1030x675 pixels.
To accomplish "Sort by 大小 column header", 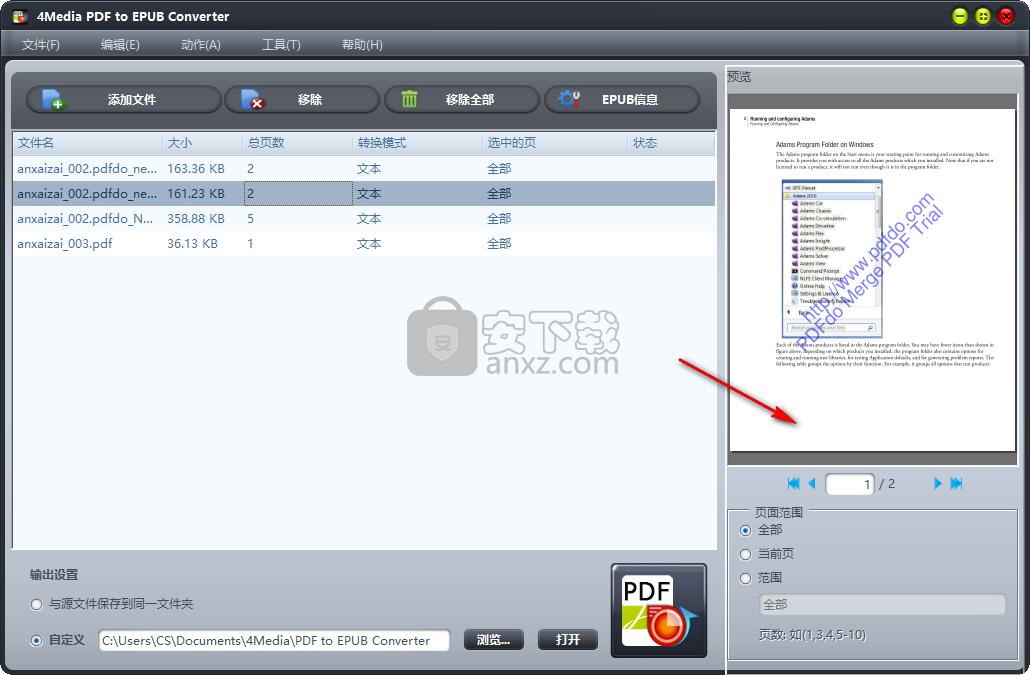I will [x=202, y=143].
